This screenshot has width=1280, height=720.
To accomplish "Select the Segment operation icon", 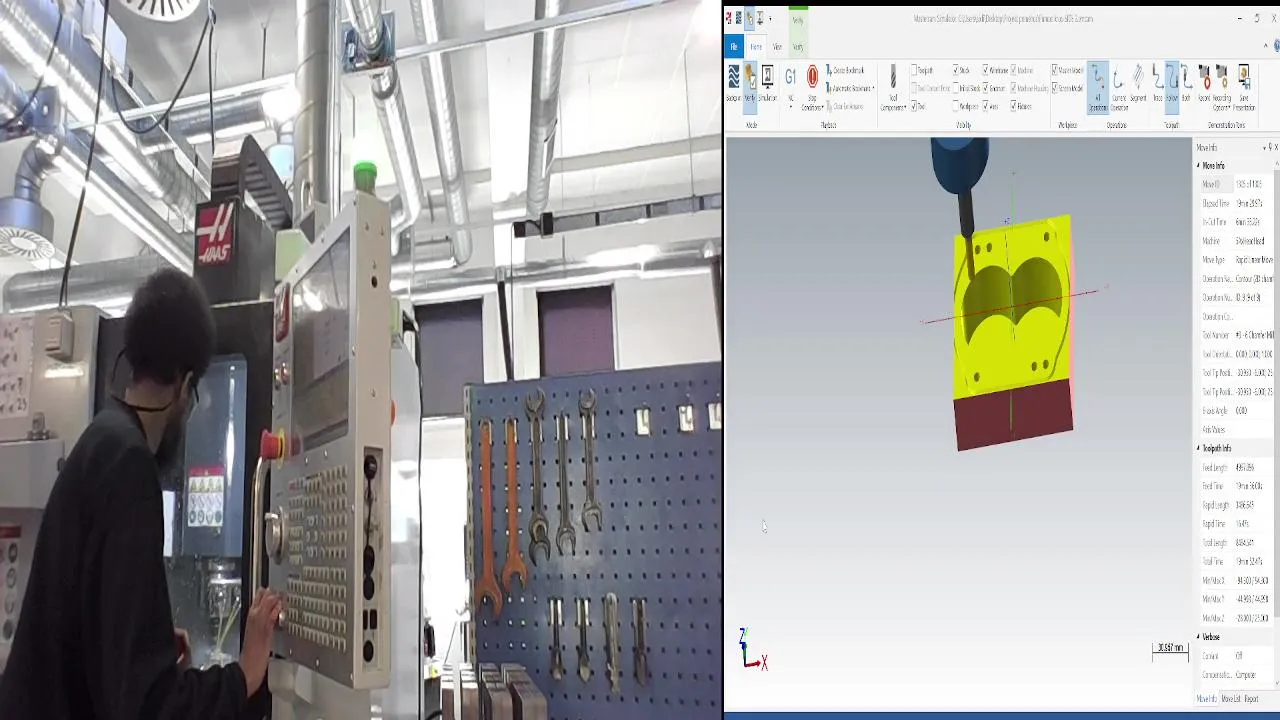I will (x=1138, y=84).
